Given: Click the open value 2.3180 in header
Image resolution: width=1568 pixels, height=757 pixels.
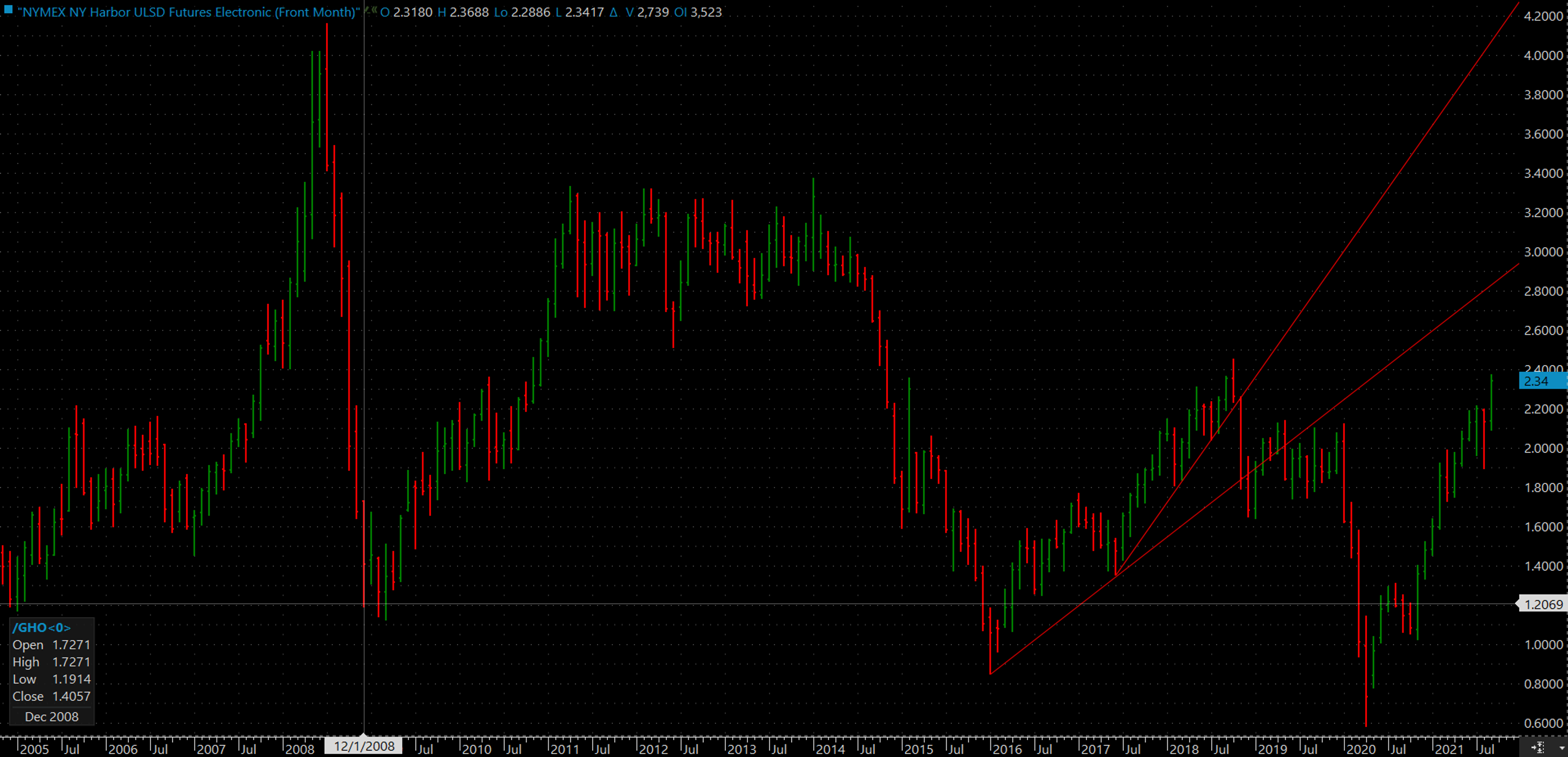Looking at the screenshot, I should [x=413, y=12].
